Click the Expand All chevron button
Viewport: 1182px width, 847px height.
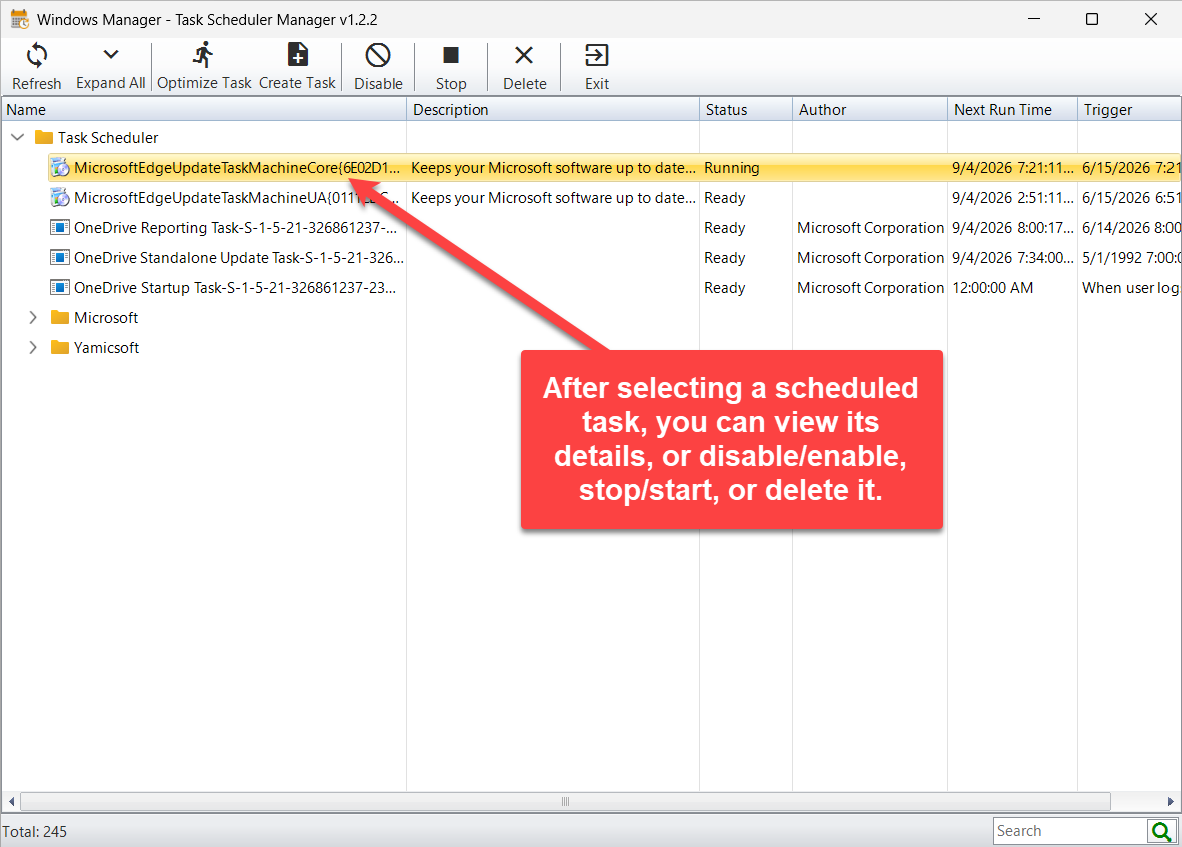[x=111, y=54]
